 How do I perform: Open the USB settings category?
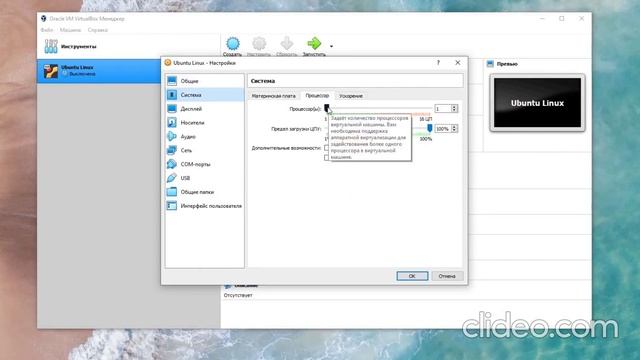pyautogui.click(x=204, y=178)
